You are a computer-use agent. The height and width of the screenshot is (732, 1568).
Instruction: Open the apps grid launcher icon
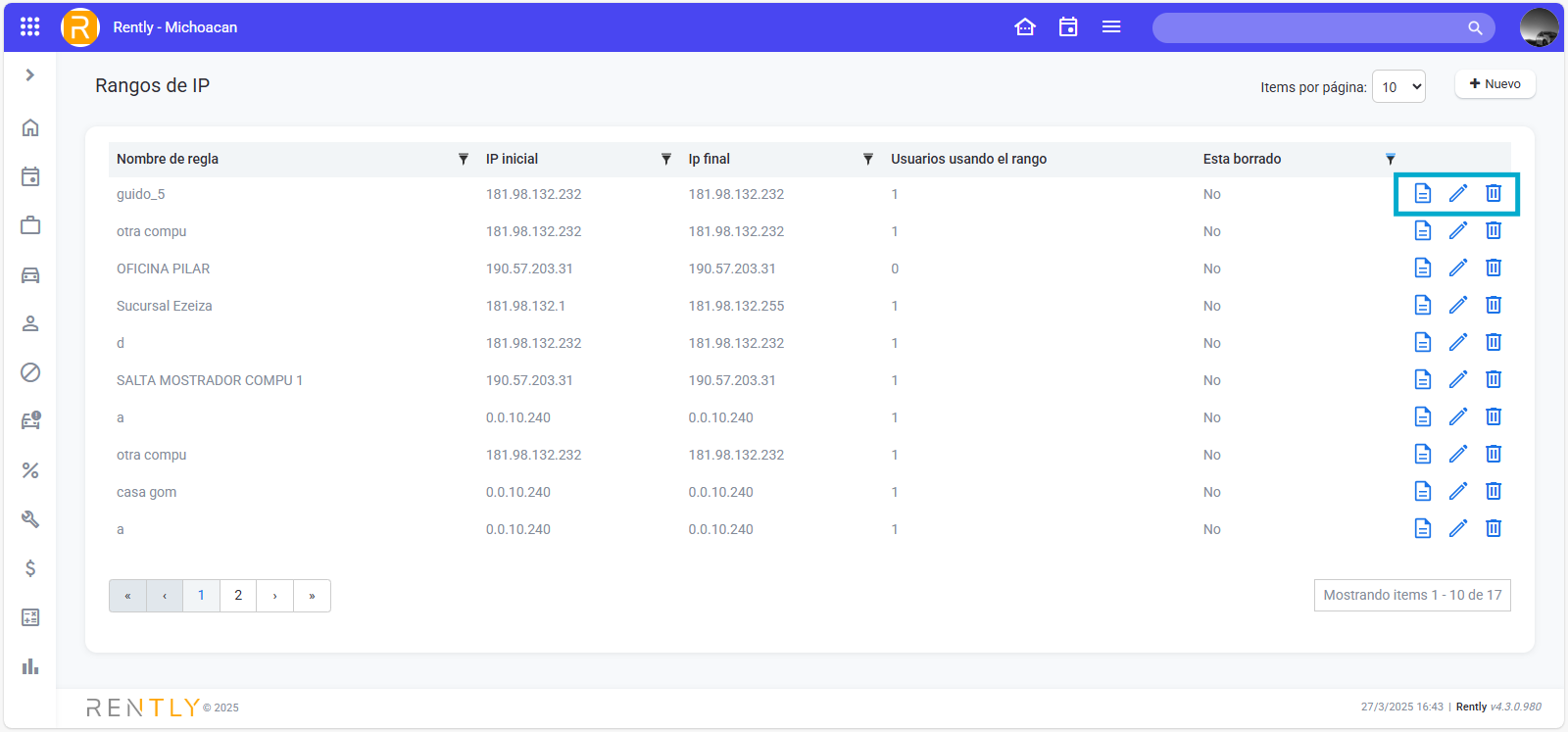[x=30, y=26]
